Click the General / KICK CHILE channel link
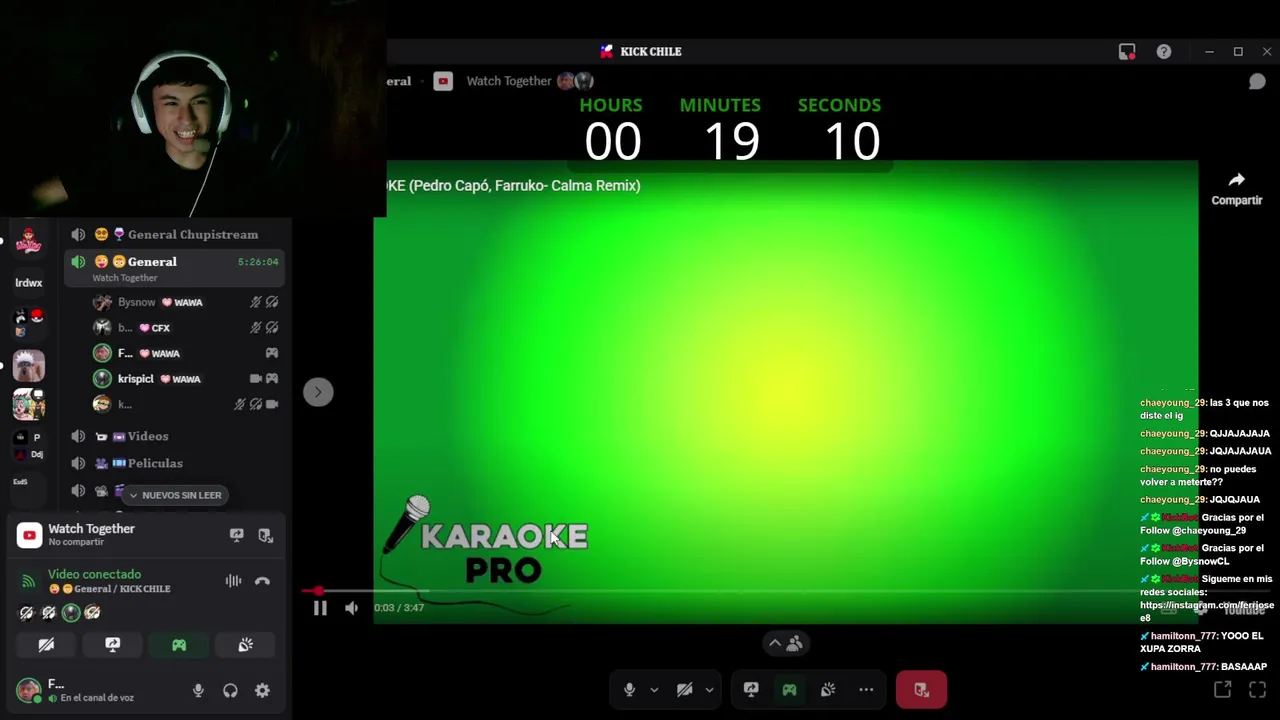1280x720 pixels. pos(110,589)
